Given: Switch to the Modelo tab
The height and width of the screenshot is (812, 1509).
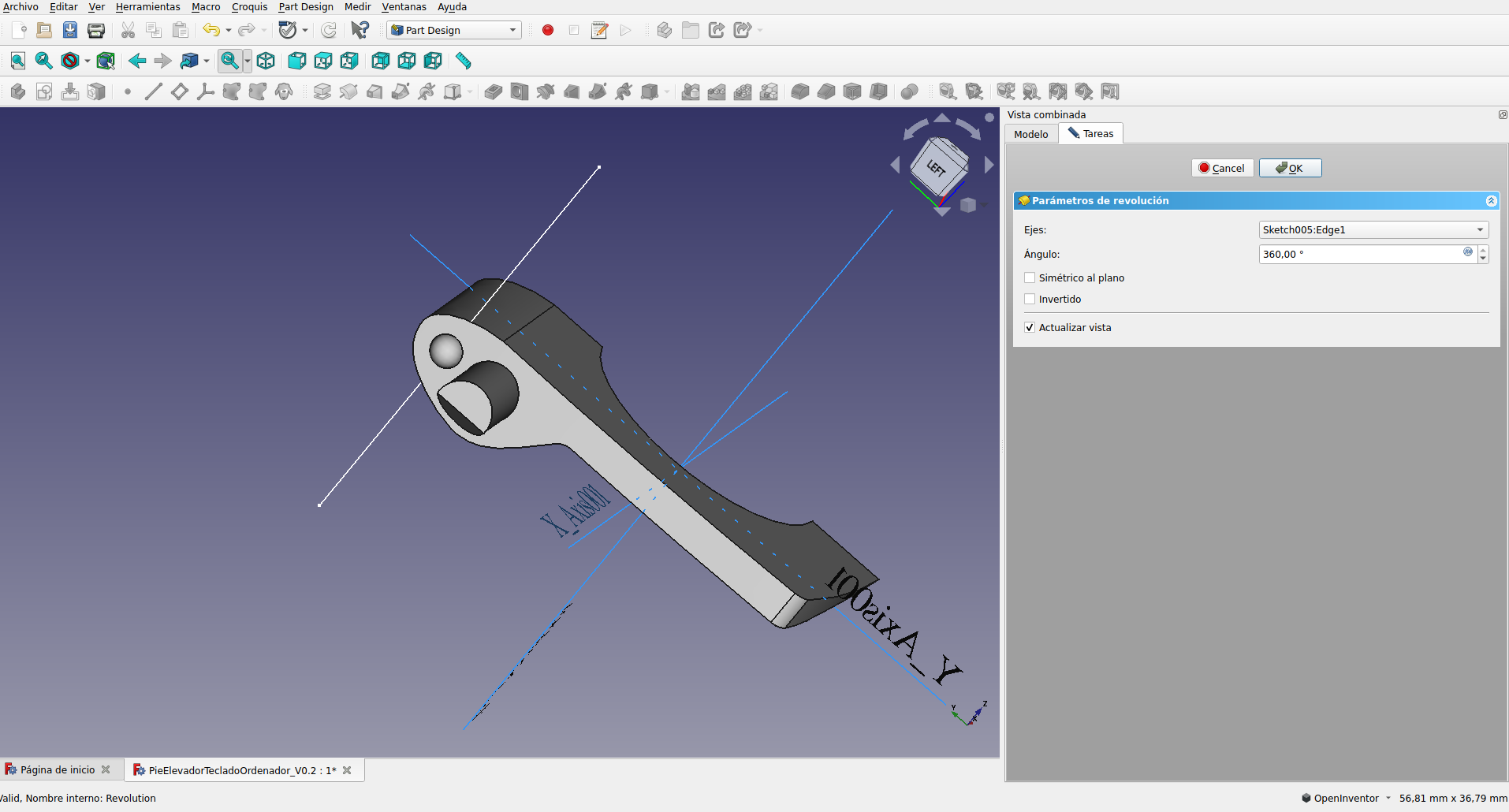Looking at the screenshot, I should 1030,134.
